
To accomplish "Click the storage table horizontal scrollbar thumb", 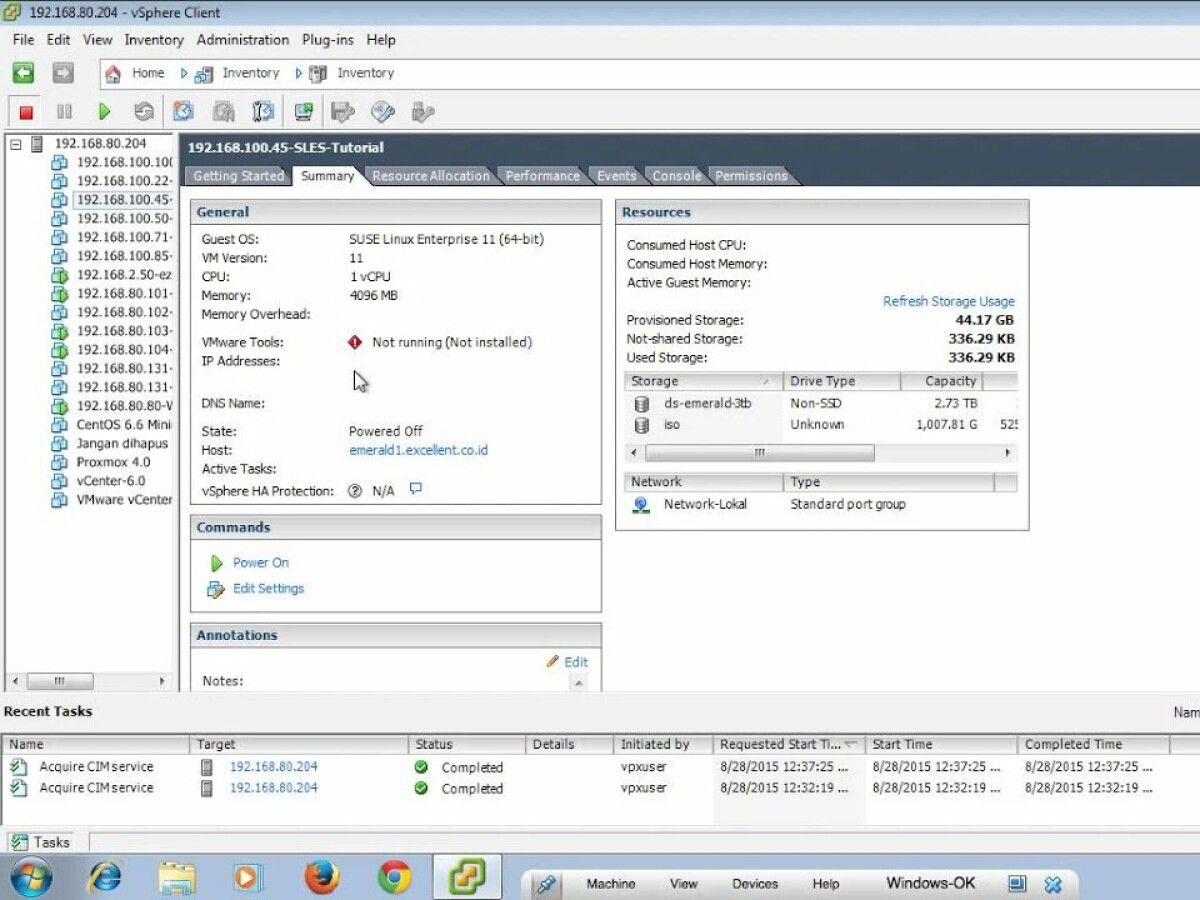I will [x=759, y=453].
